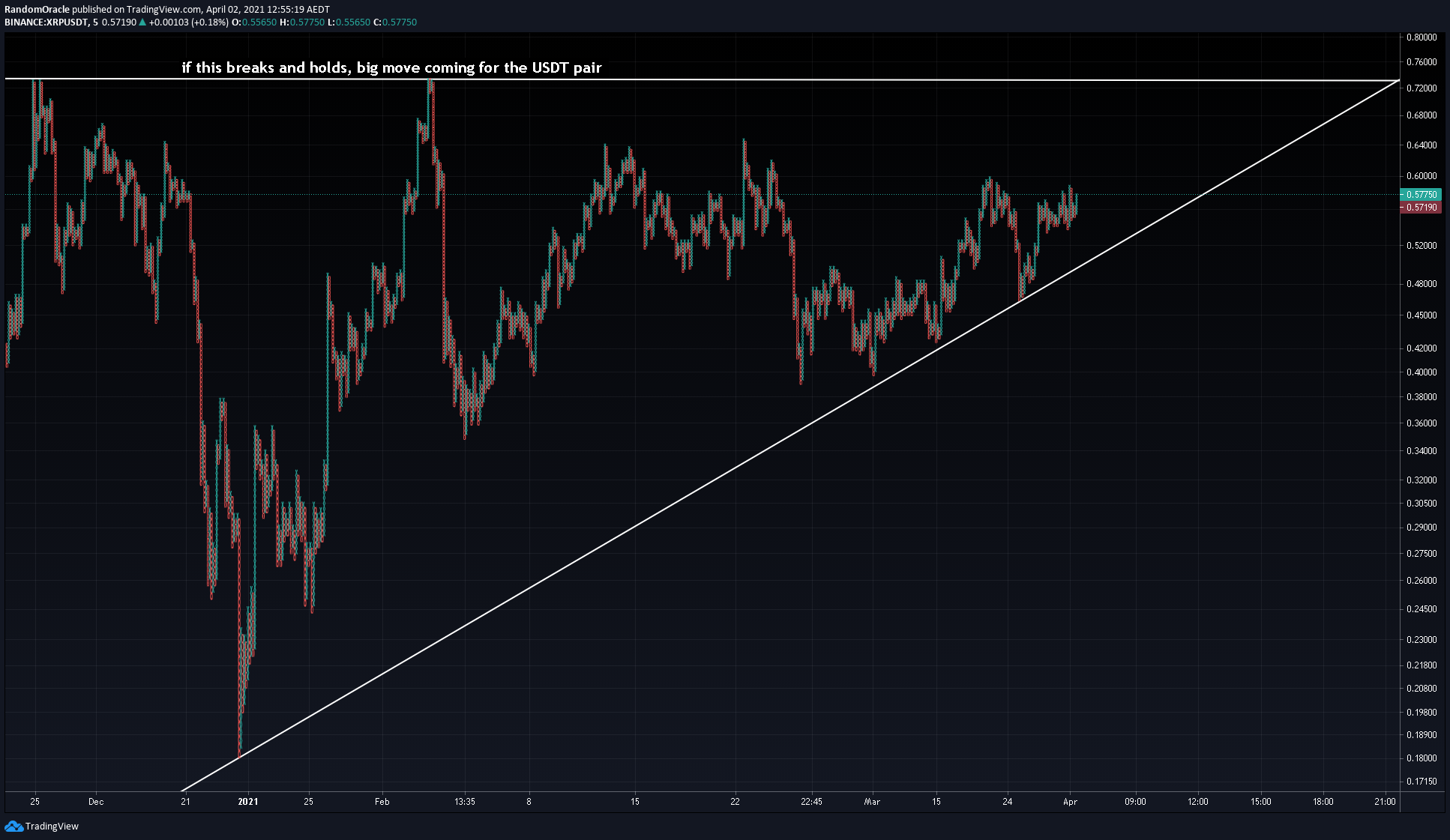Click the +0.00103 (+0.18%) change value
1450x840 pixels.
(188, 22)
